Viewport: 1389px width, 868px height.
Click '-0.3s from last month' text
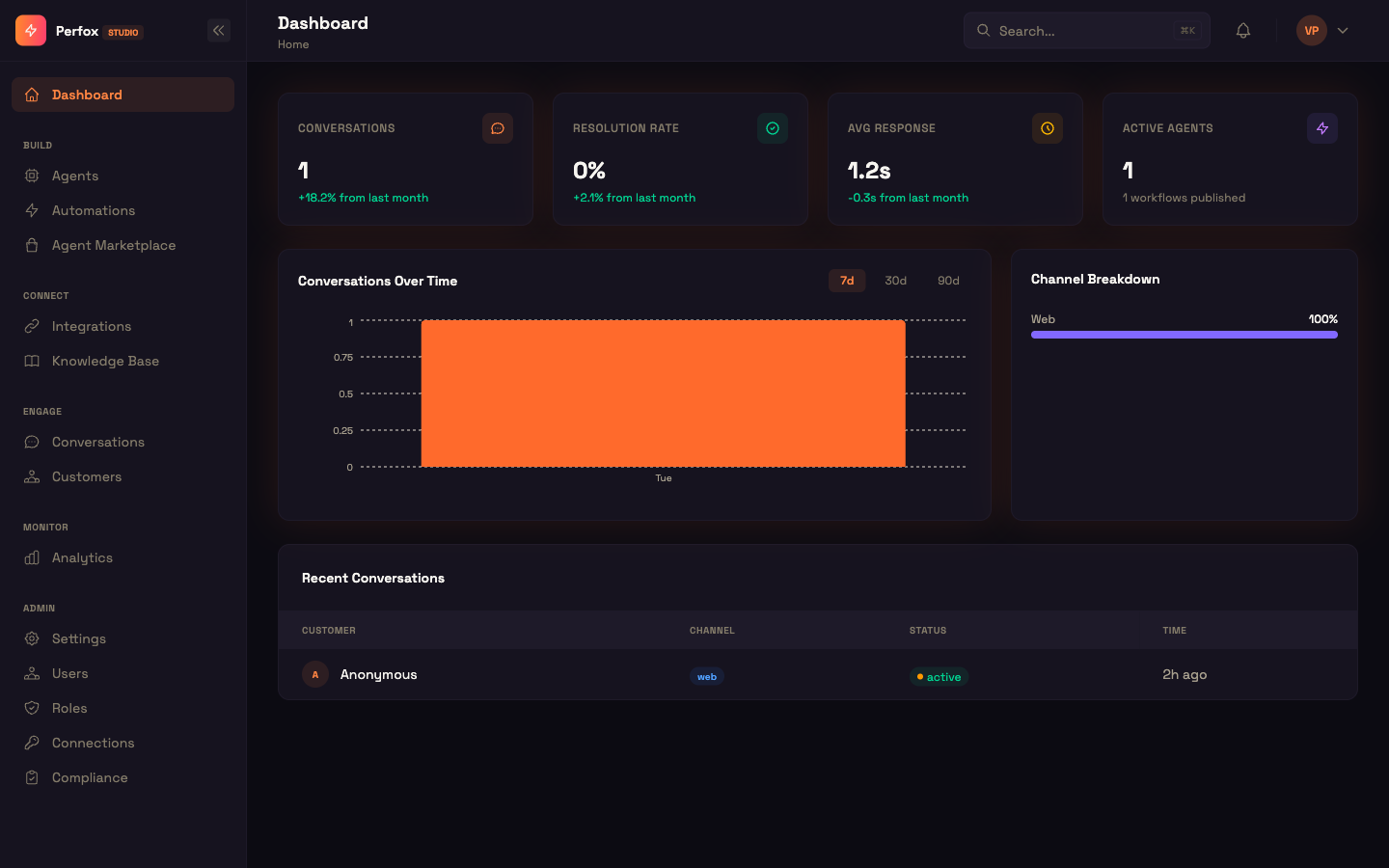coord(908,198)
